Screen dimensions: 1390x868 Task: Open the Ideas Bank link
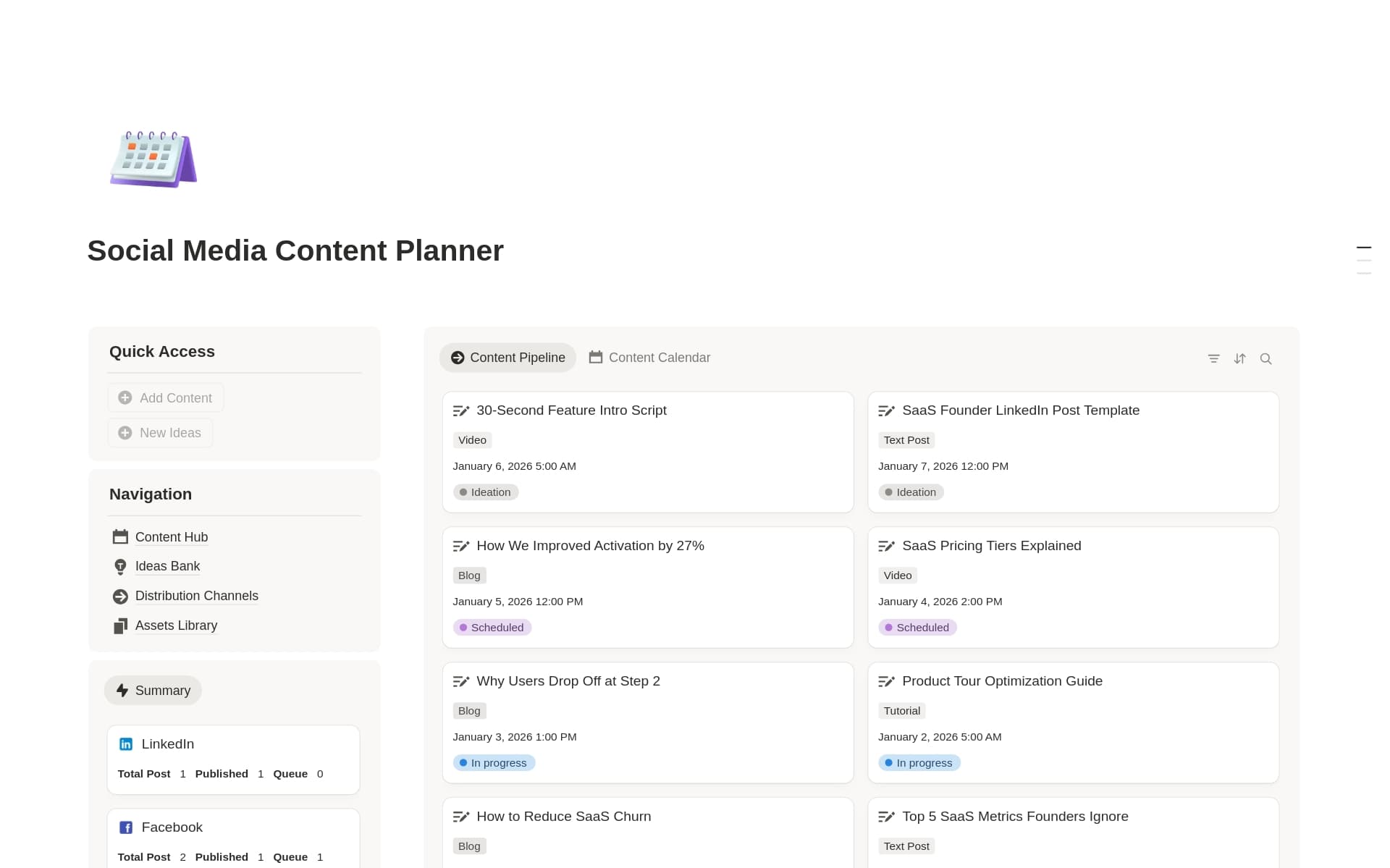pos(167,567)
